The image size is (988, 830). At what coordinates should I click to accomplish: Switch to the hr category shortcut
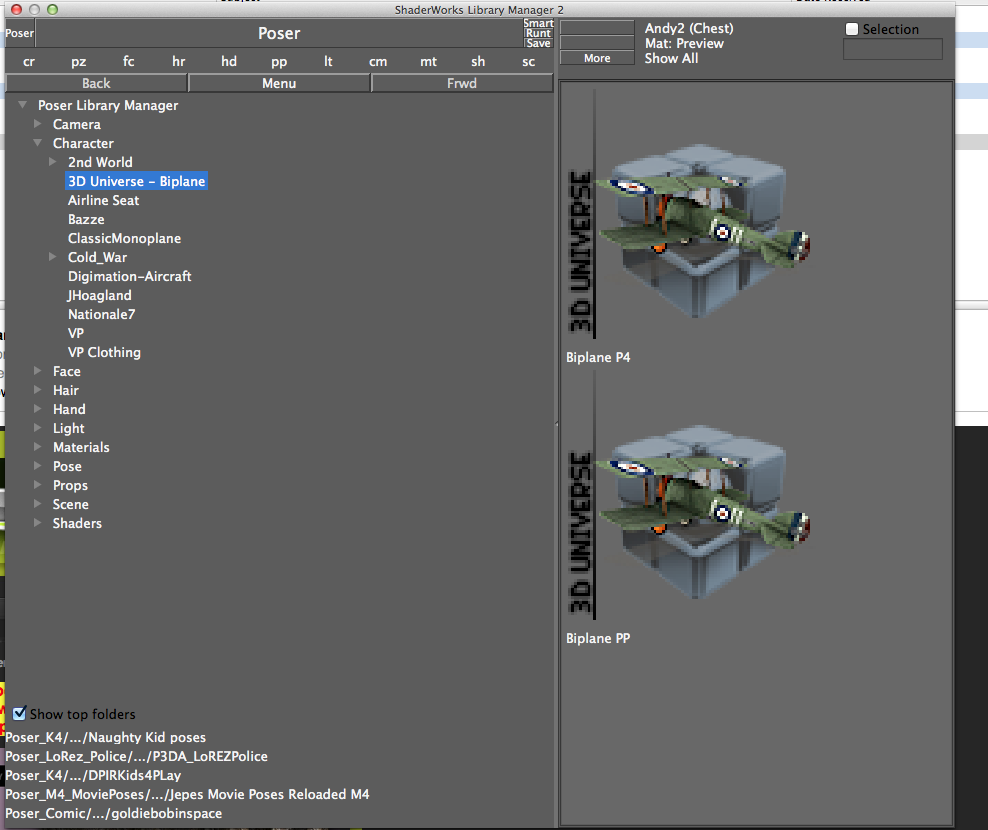coord(179,62)
